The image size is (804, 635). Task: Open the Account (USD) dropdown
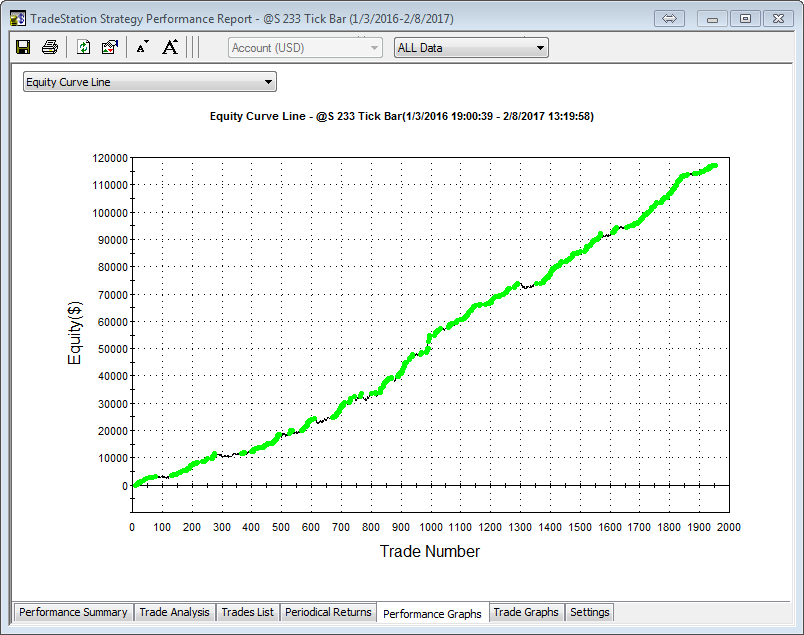[x=306, y=48]
